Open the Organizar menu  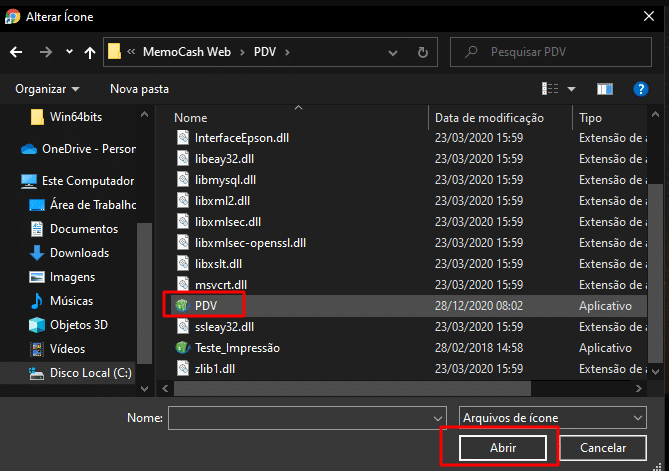click(47, 89)
